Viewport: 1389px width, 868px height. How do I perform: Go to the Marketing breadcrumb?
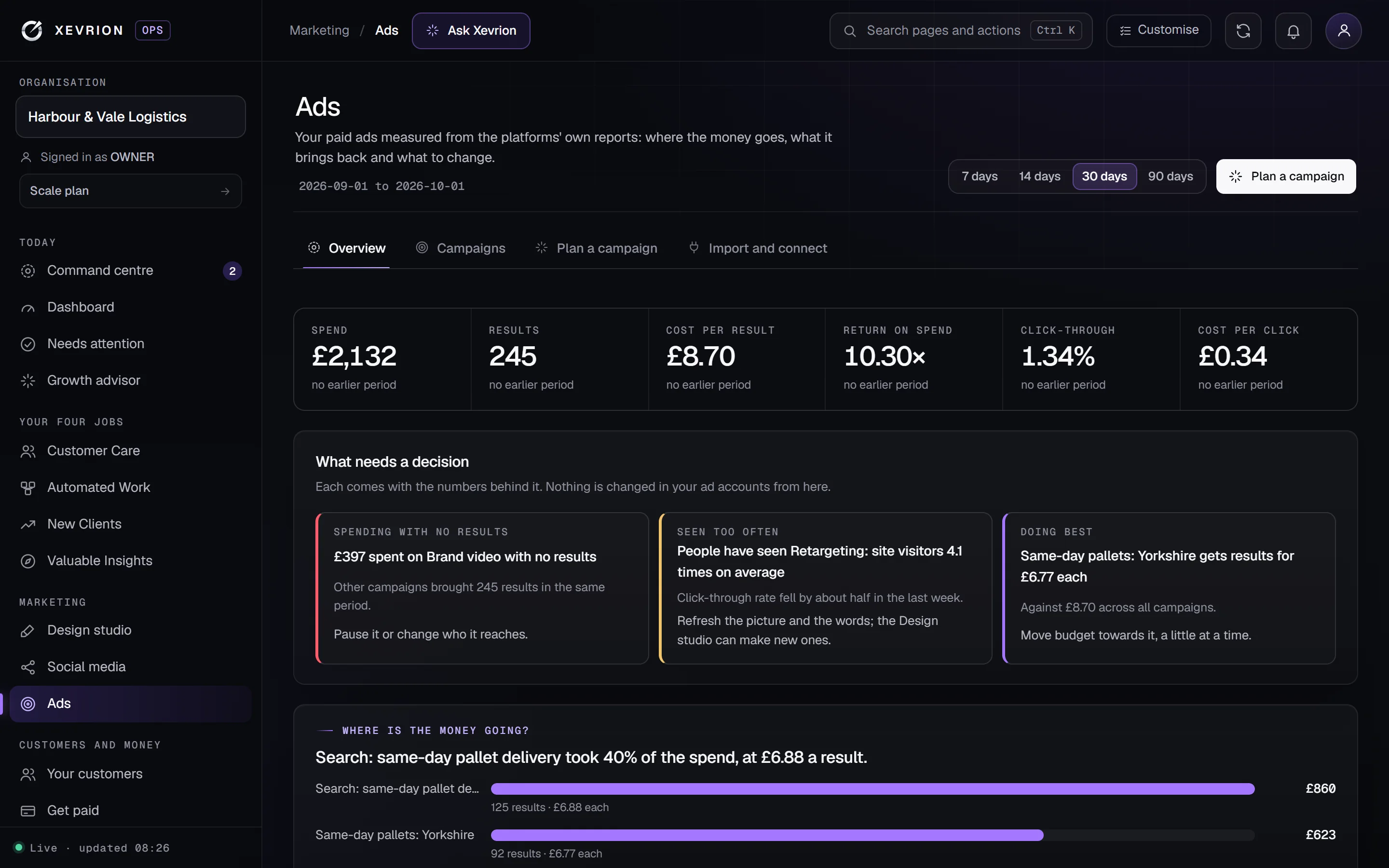(x=319, y=30)
